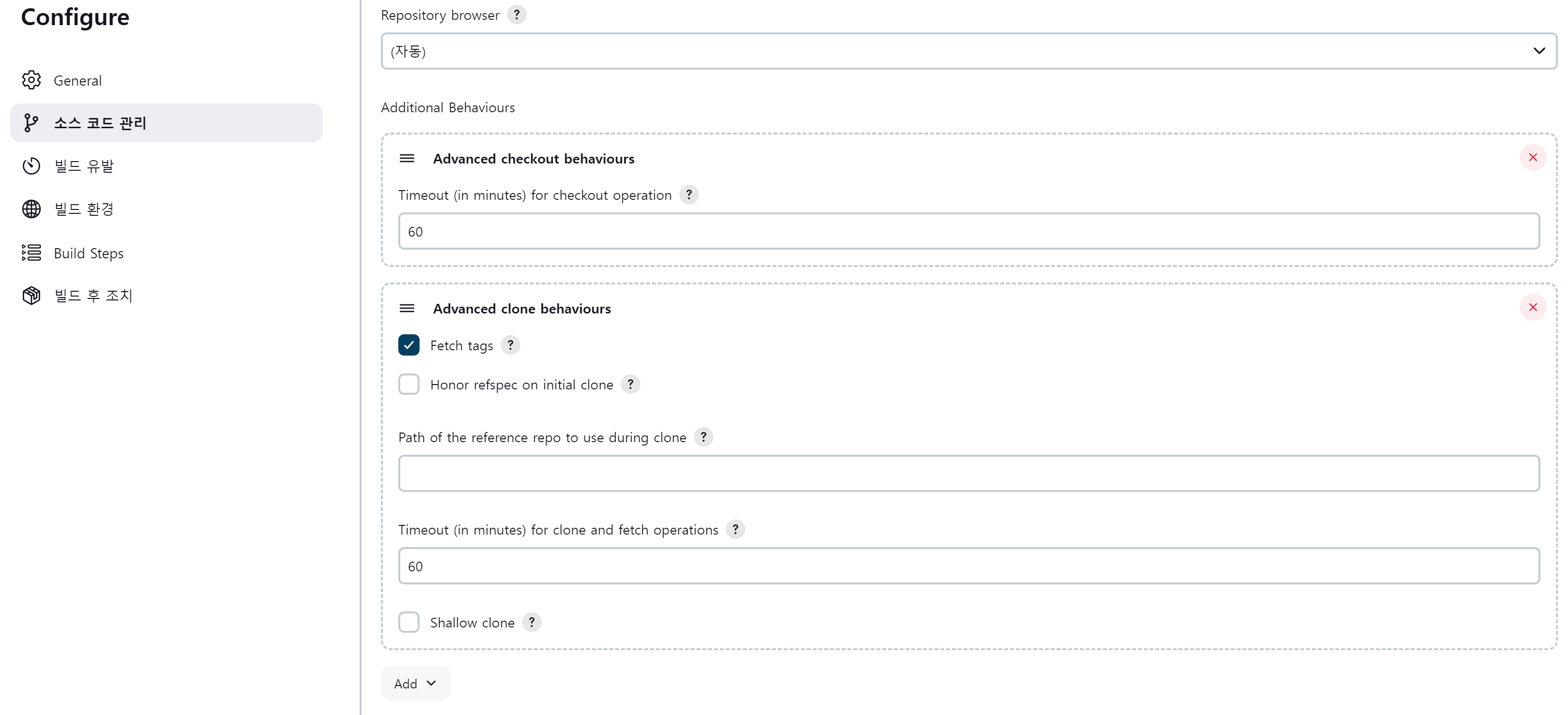
Task: Click the General gear icon in sidebar
Action: 31,80
